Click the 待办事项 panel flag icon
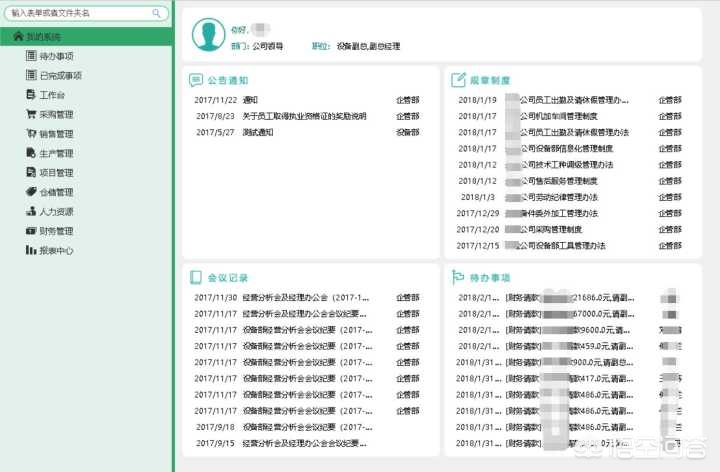Image resolution: width=720 pixels, height=472 pixels. (x=458, y=277)
